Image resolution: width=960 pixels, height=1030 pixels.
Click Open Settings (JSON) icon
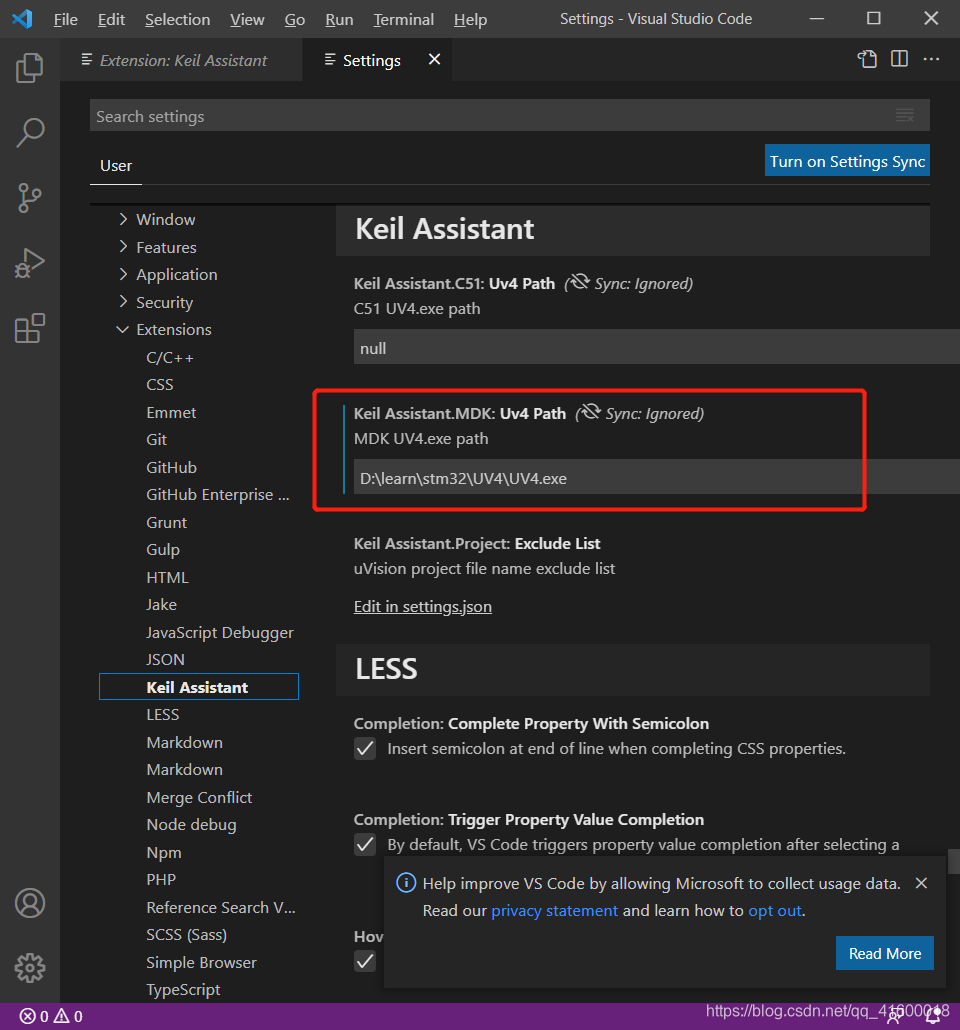[x=867, y=59]
